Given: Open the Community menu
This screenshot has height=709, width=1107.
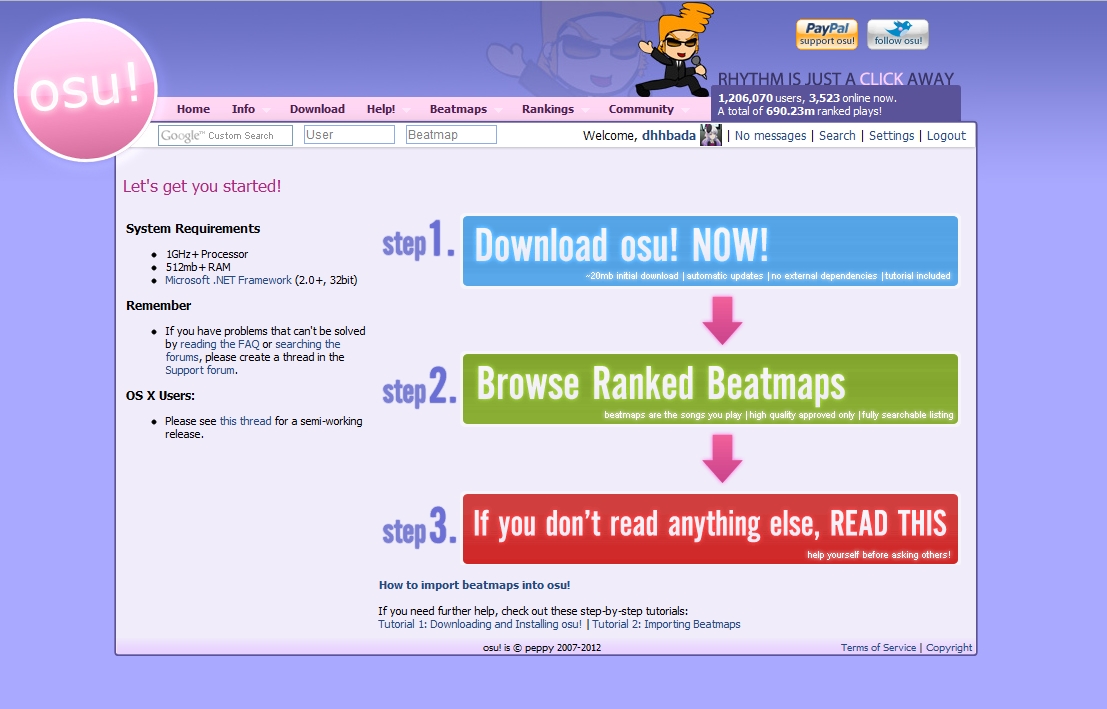Looking at the screenshot, I should [641, 109].
